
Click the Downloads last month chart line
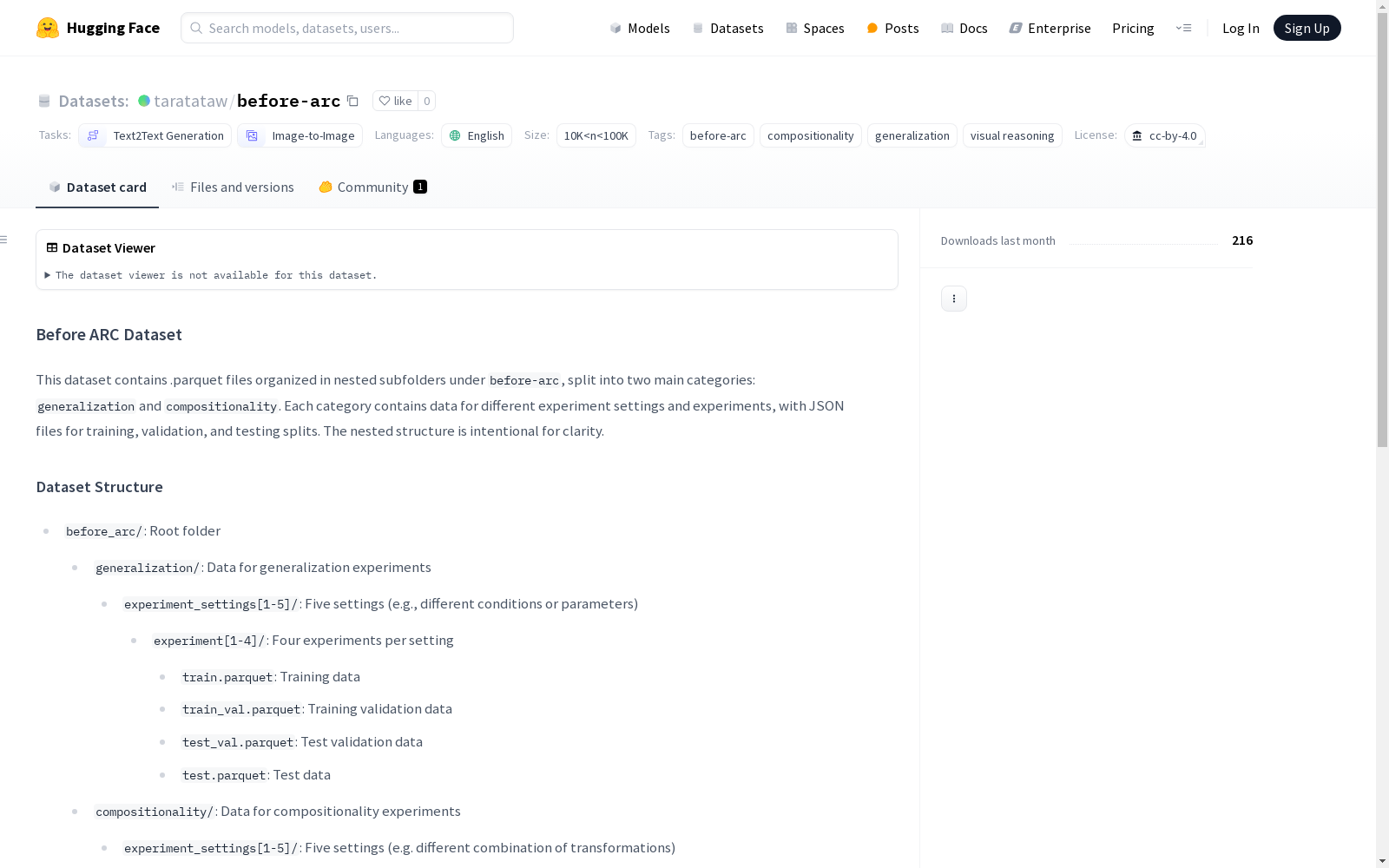click(x=1143, y=244)
